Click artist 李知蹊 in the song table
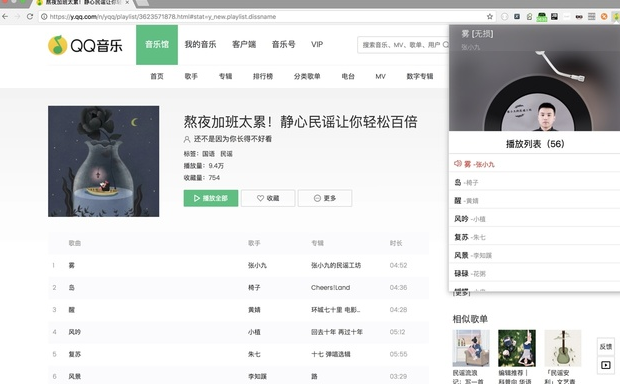Viewport: 620px width, 388px height. [x=257, y=376]
